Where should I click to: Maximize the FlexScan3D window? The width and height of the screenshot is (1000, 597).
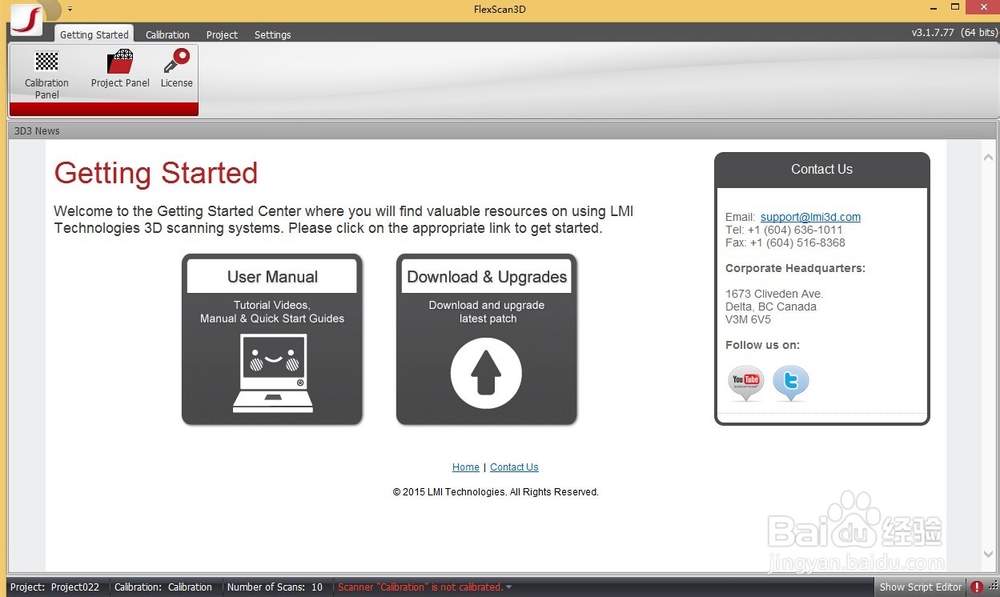click(x=955, y=7)
